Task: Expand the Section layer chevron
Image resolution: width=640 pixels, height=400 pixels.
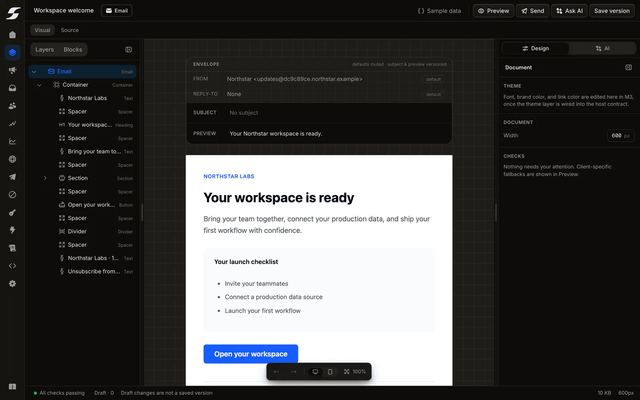Action: pyautogui.click(x=45, y=178)
